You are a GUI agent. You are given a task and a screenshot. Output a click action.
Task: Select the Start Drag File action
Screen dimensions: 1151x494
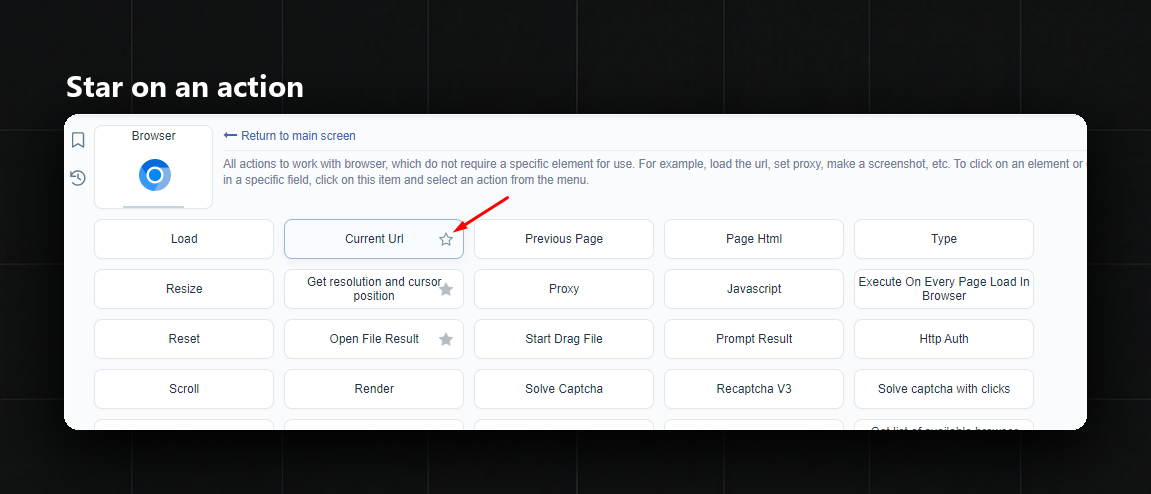pyautogui.click(x=564, y=338)
